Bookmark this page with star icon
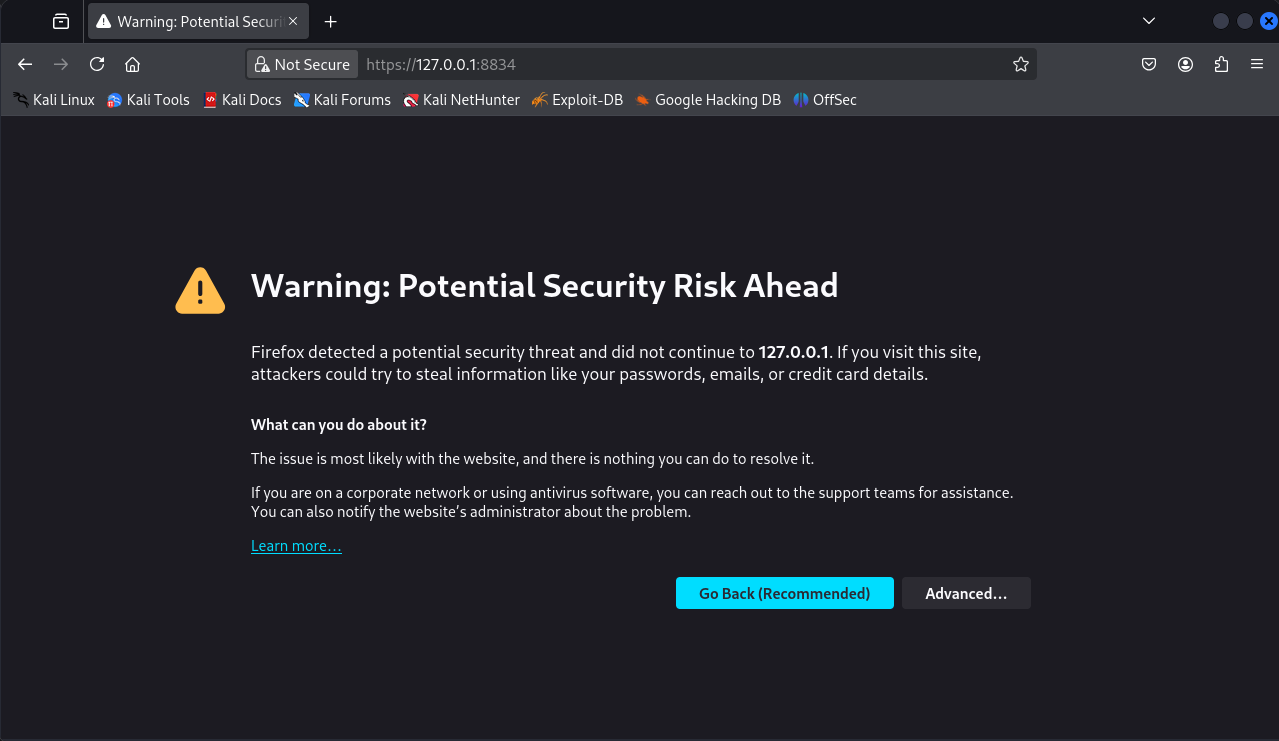The width and height of the screenshot is (1279, 741). tap(1020, 64)
